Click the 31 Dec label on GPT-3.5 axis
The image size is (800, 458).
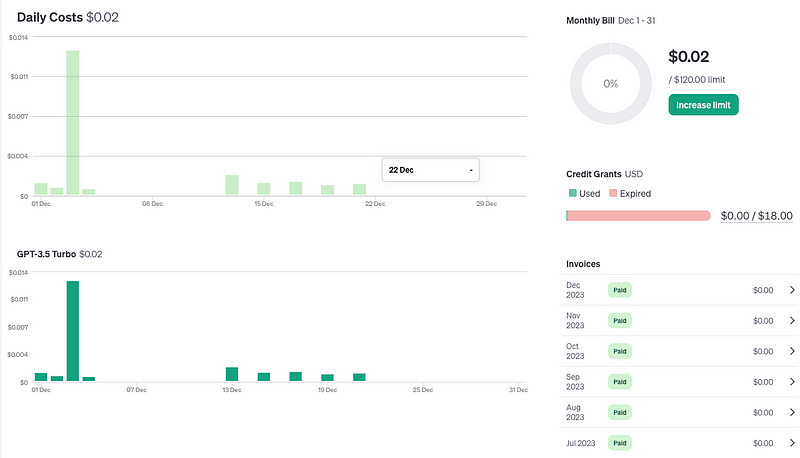point(518,390)
